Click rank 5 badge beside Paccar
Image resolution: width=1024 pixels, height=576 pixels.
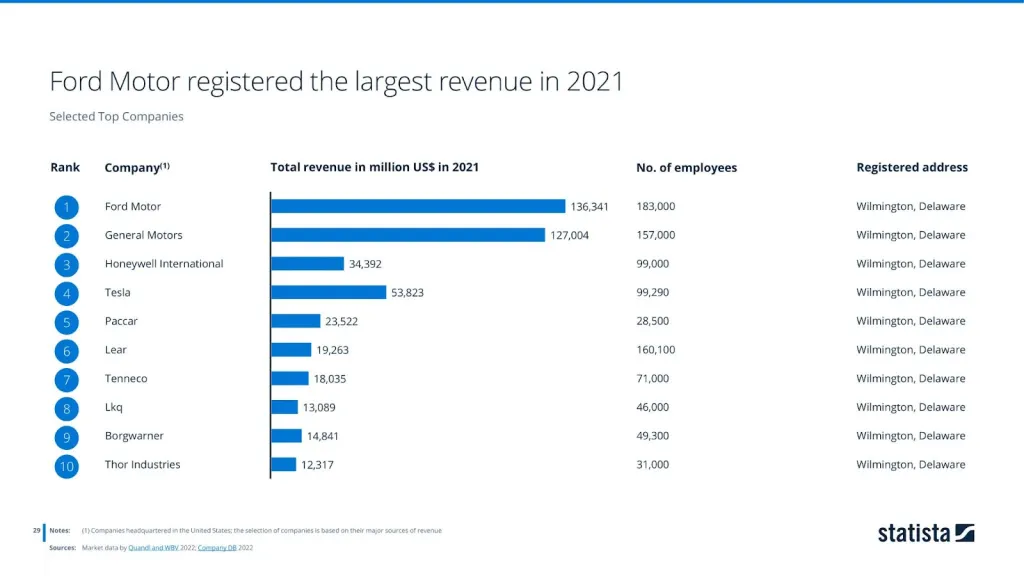tap(66, 322)
